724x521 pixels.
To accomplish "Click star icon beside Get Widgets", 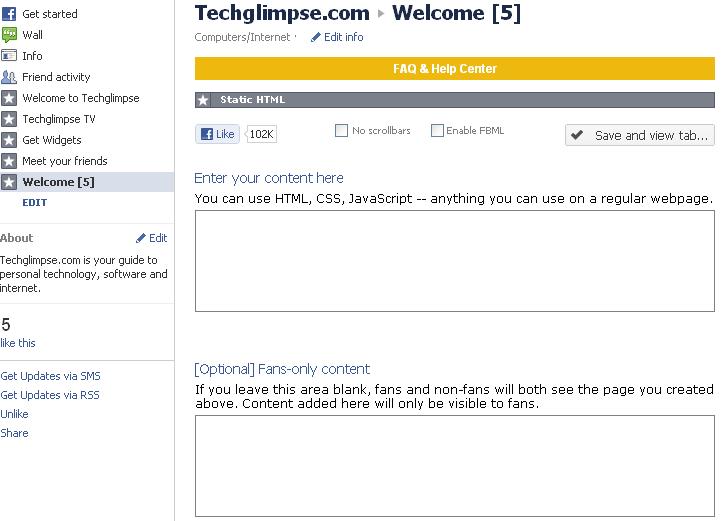I will coord(9,140).
